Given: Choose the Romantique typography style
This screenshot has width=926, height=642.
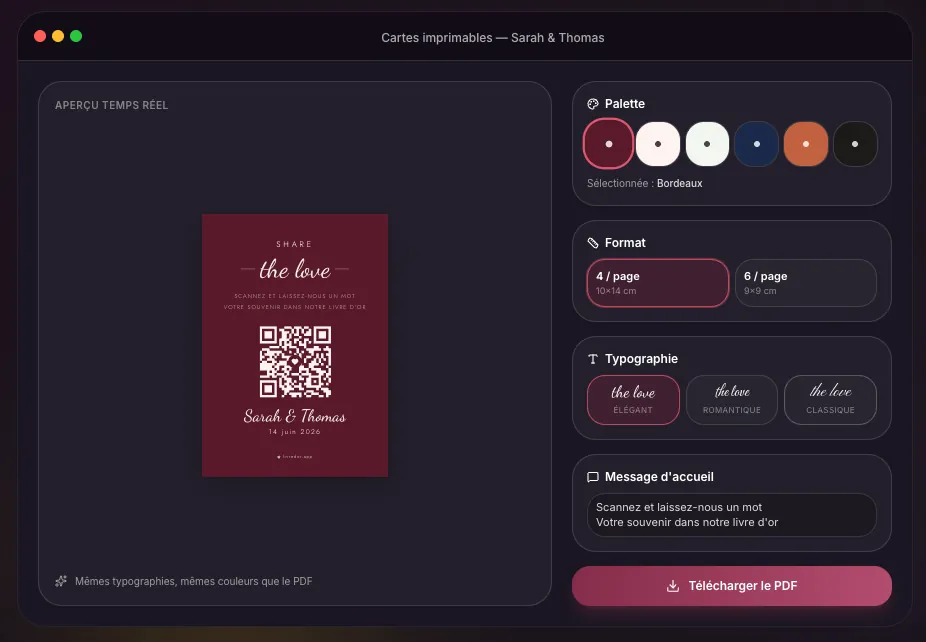Looking at the screenshot, I should pyautogui.click(x=732, y=400).
